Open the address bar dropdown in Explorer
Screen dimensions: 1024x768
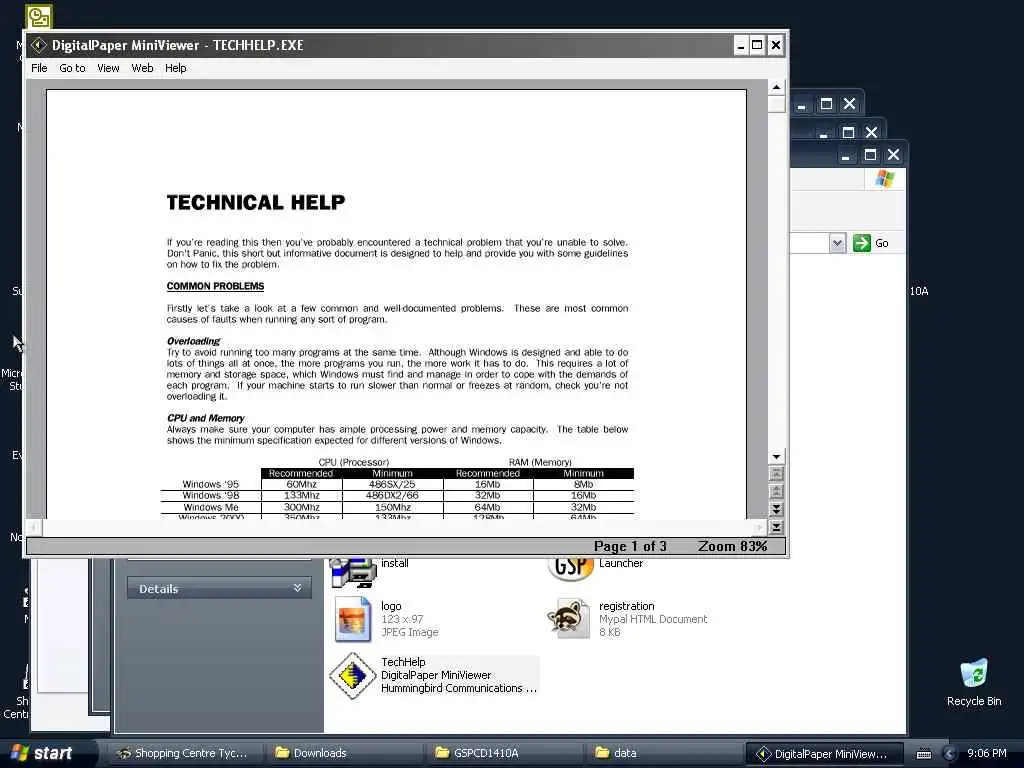click(x=837, y=244)
